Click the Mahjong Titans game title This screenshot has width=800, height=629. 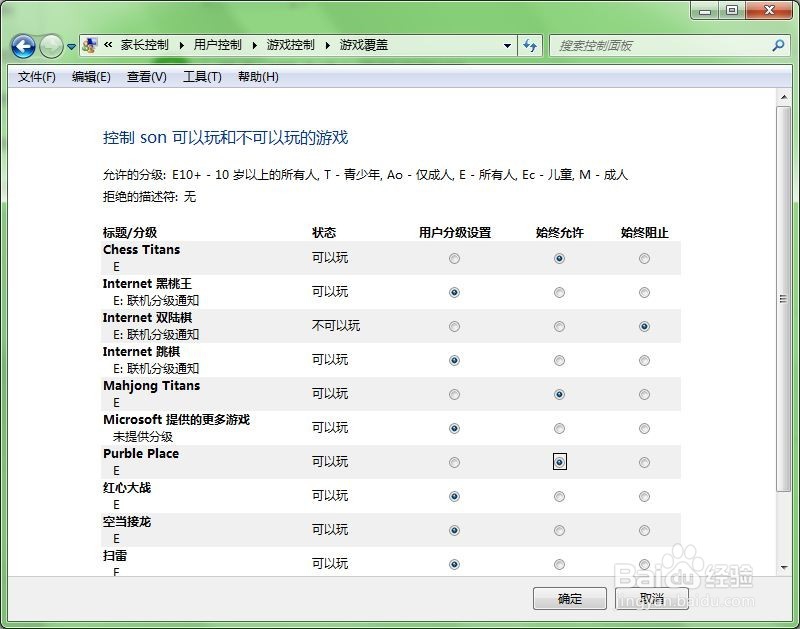[152, 386]
